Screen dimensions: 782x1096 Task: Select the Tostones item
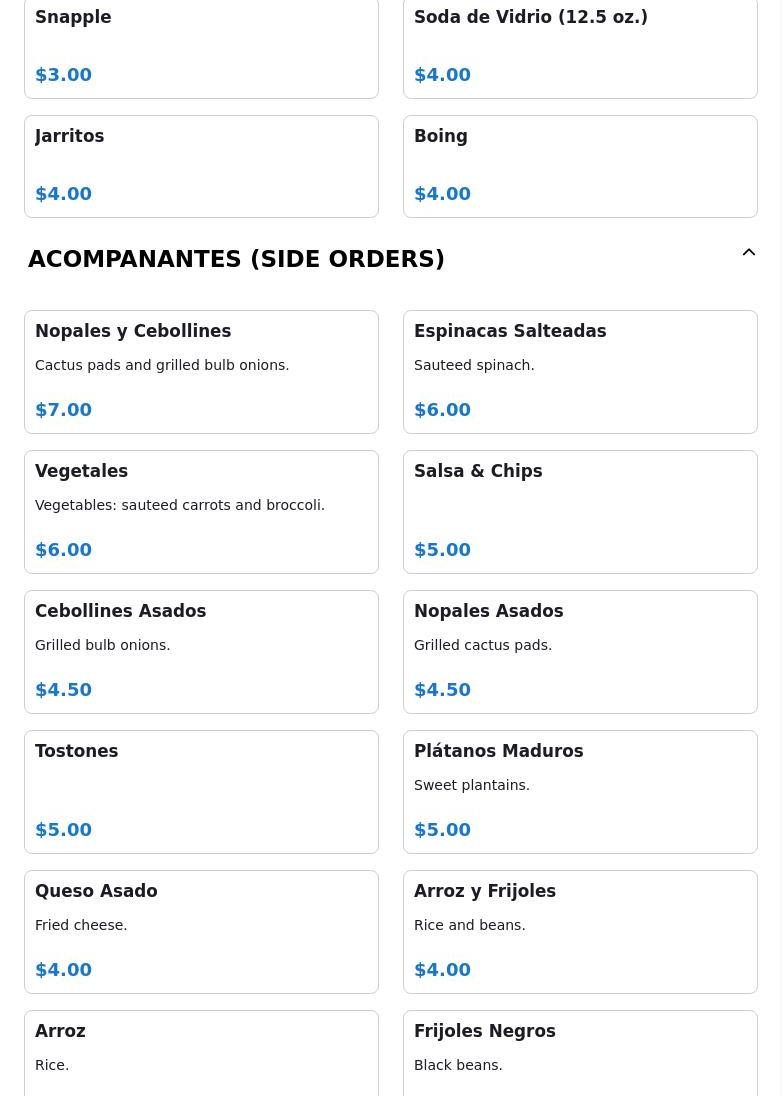(x=201, y=791)
